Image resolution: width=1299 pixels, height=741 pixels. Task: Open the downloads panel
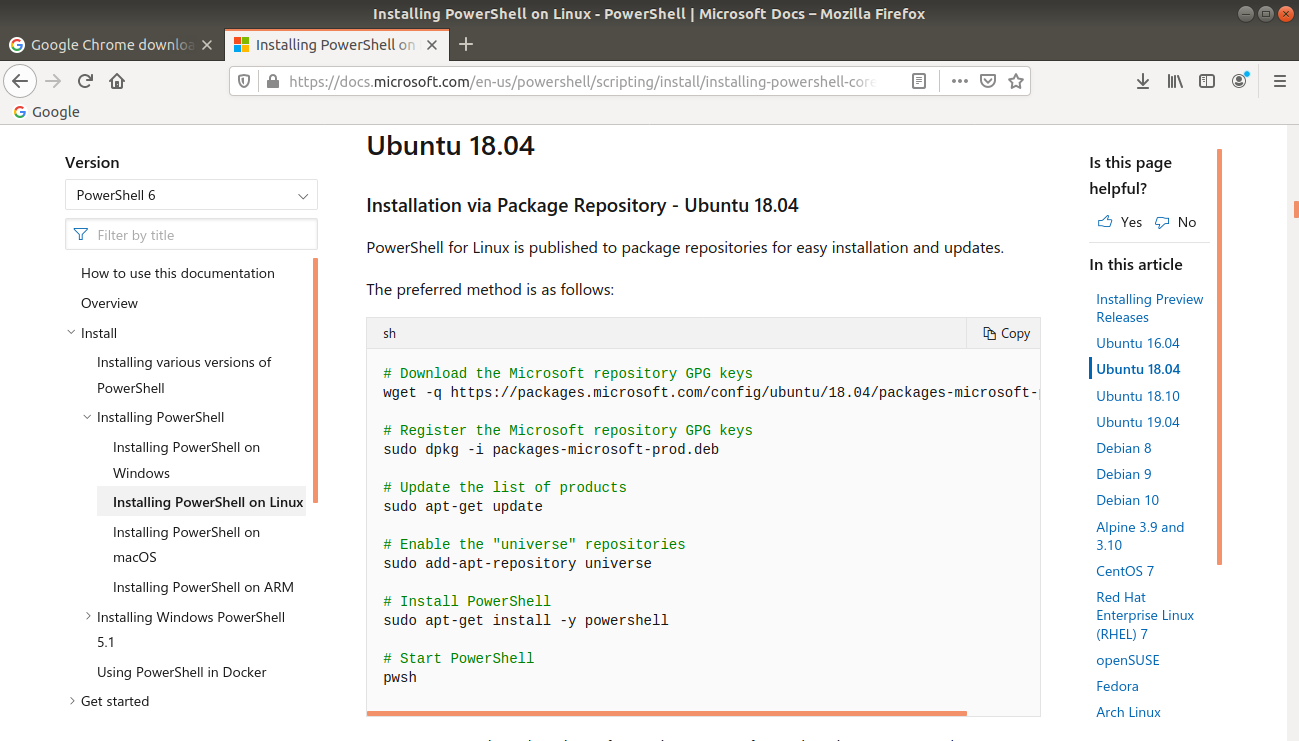pos(1143,81)
